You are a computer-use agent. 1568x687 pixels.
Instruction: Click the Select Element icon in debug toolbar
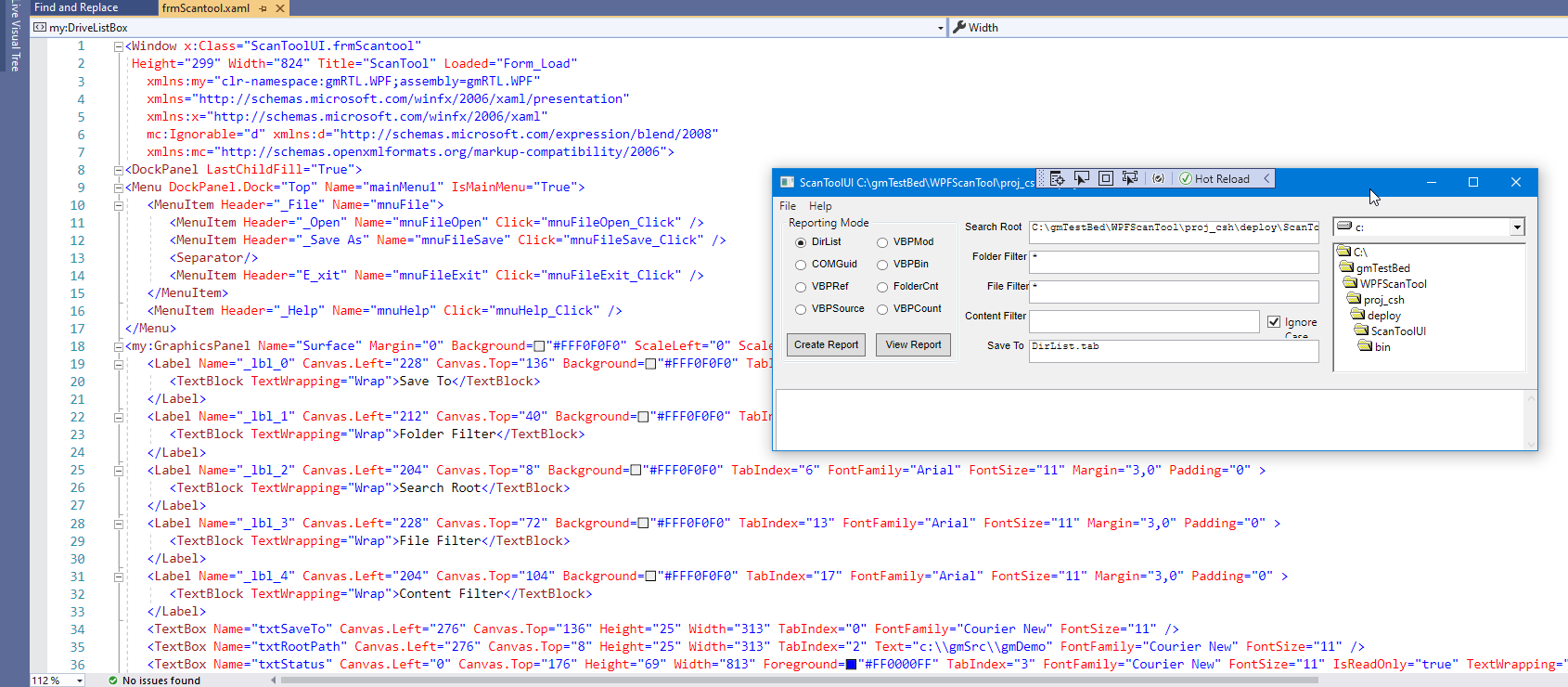[1081, 178]
